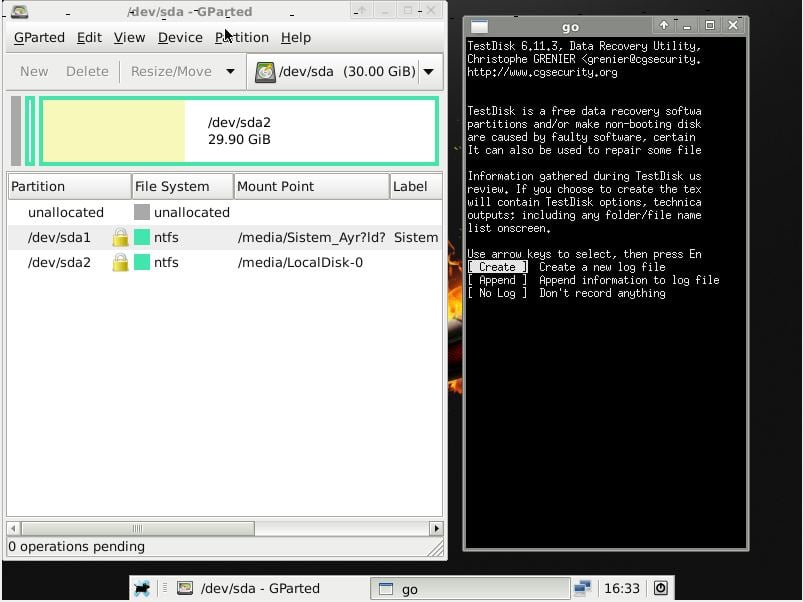This screenshot has height=602, width=803.
Task: Open the GParted menu
Action: pos(39,37)
